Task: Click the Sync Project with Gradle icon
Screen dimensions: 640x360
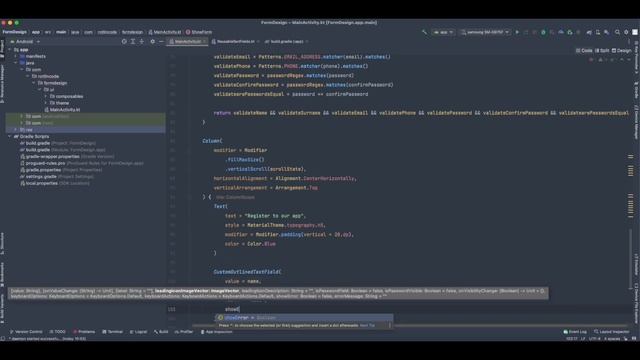Action: tap(589, 32)
